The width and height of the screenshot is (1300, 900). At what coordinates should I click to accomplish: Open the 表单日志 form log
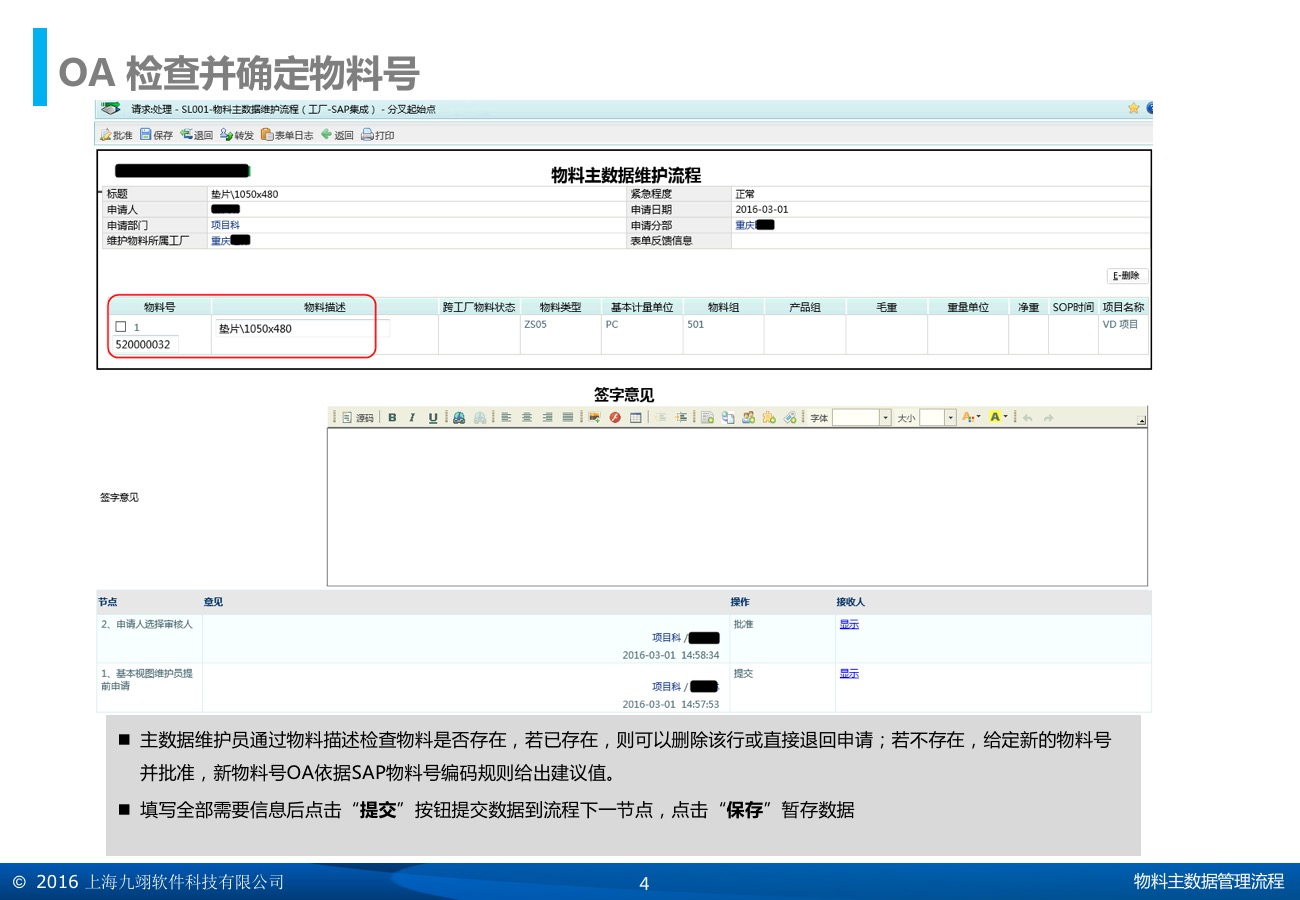(x=287, y=135)
